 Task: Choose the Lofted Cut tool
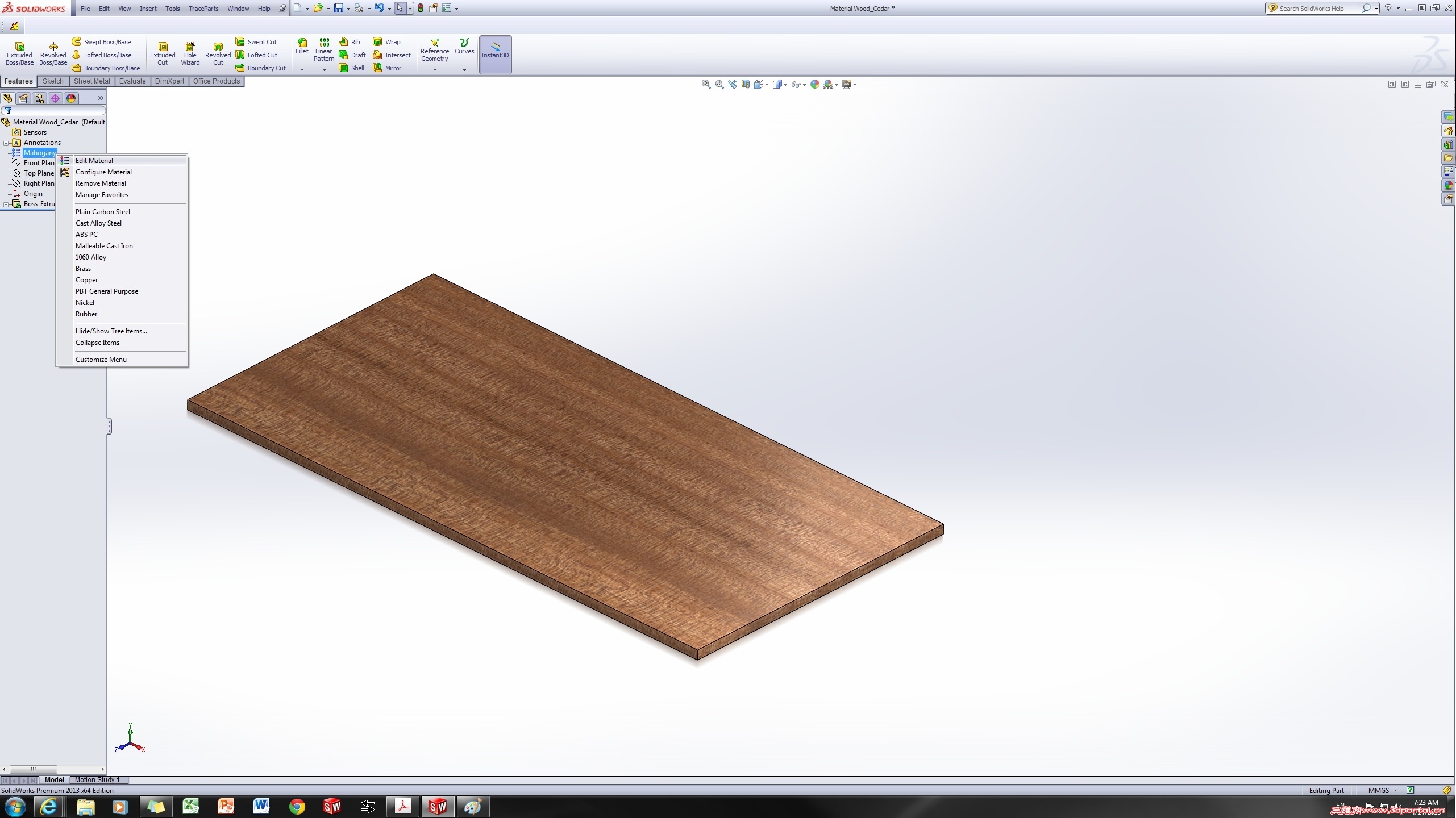coord(257,55)
